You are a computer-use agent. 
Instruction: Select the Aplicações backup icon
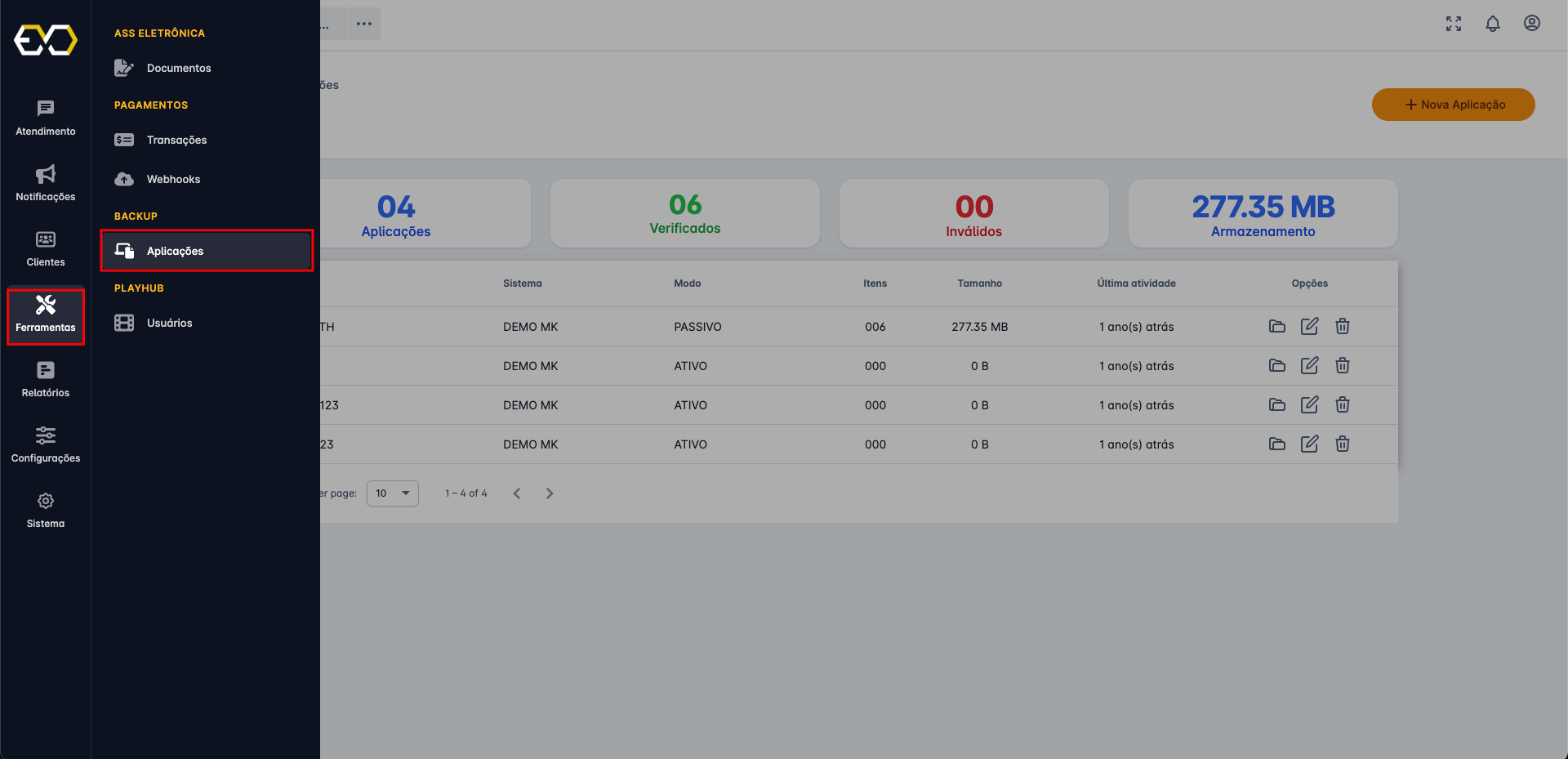click(124, 251)
